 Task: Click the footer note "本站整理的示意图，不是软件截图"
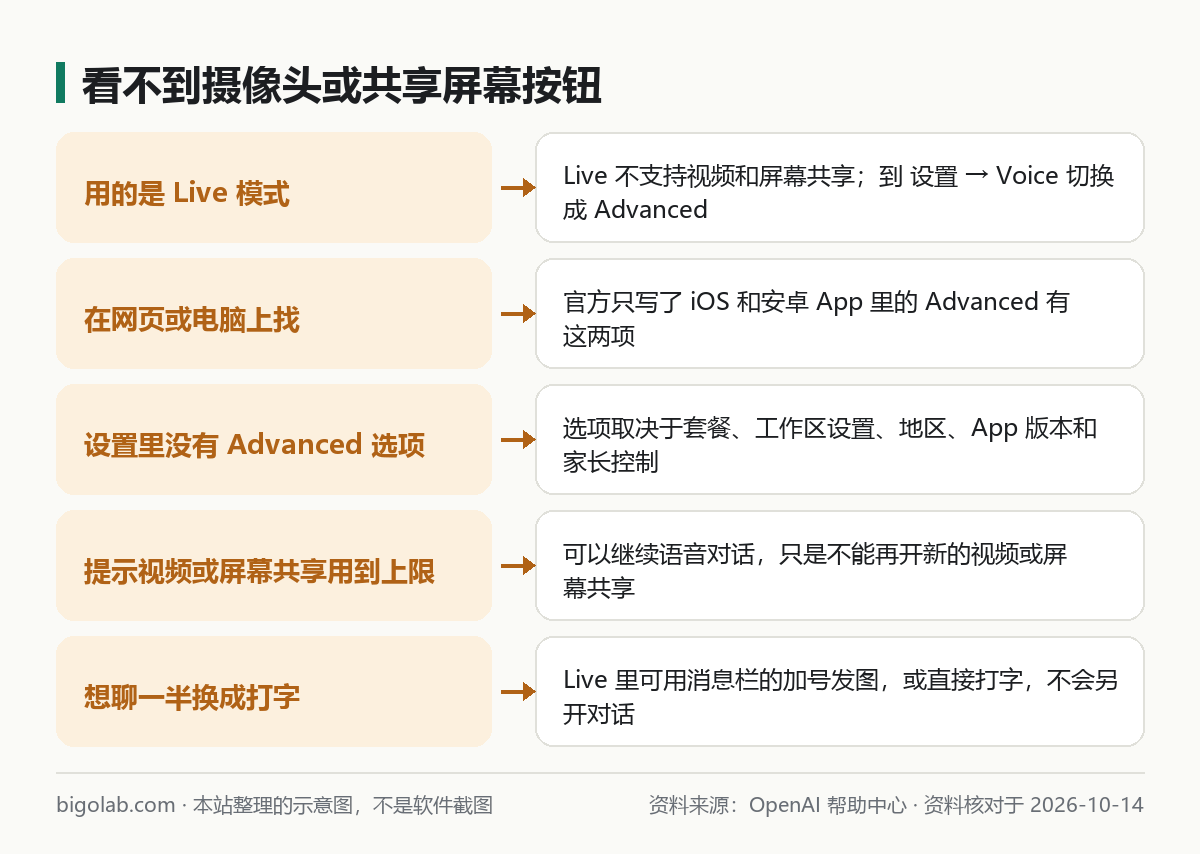point(343,805)
